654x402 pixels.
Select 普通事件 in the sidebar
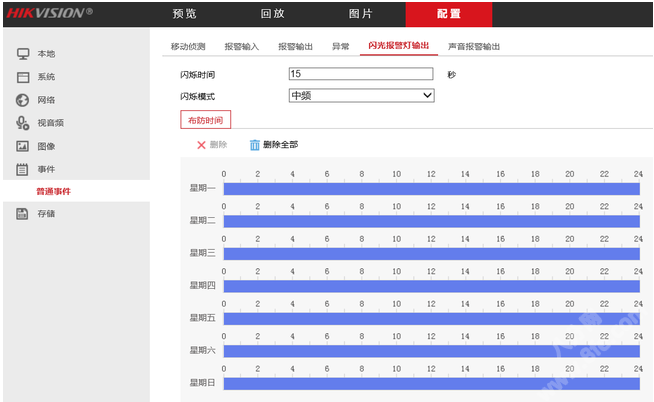coord(54,191)
